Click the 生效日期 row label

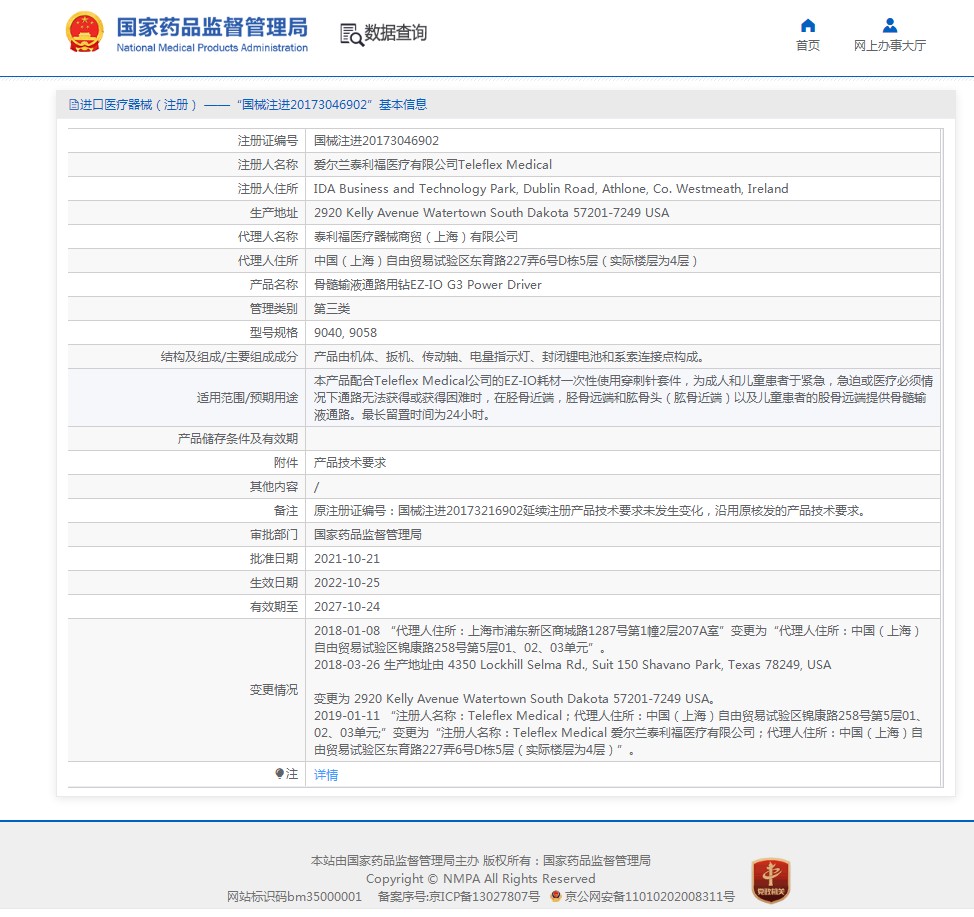[x=274, y=583]
